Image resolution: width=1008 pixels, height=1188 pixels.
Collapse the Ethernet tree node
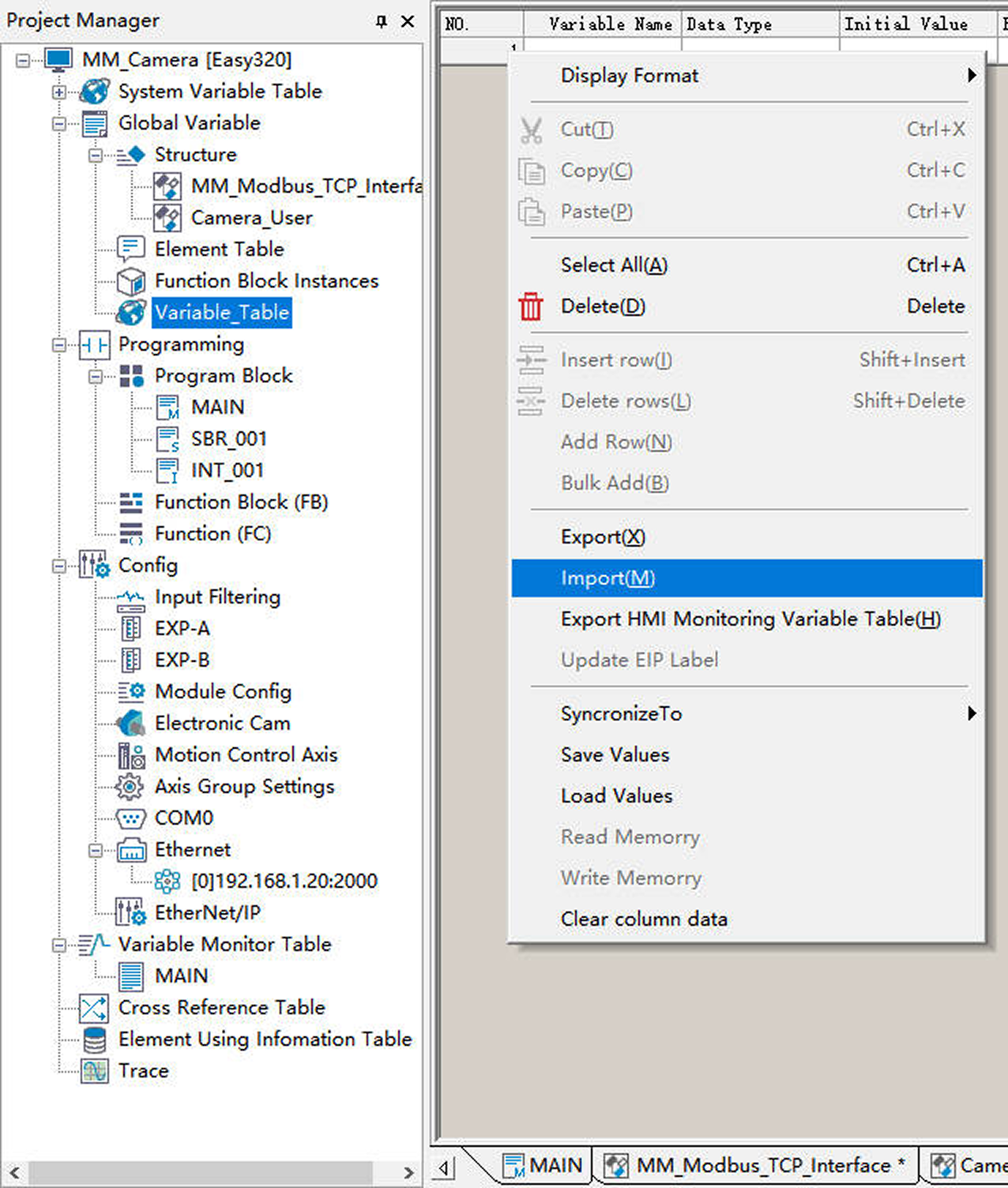[96, 850]
